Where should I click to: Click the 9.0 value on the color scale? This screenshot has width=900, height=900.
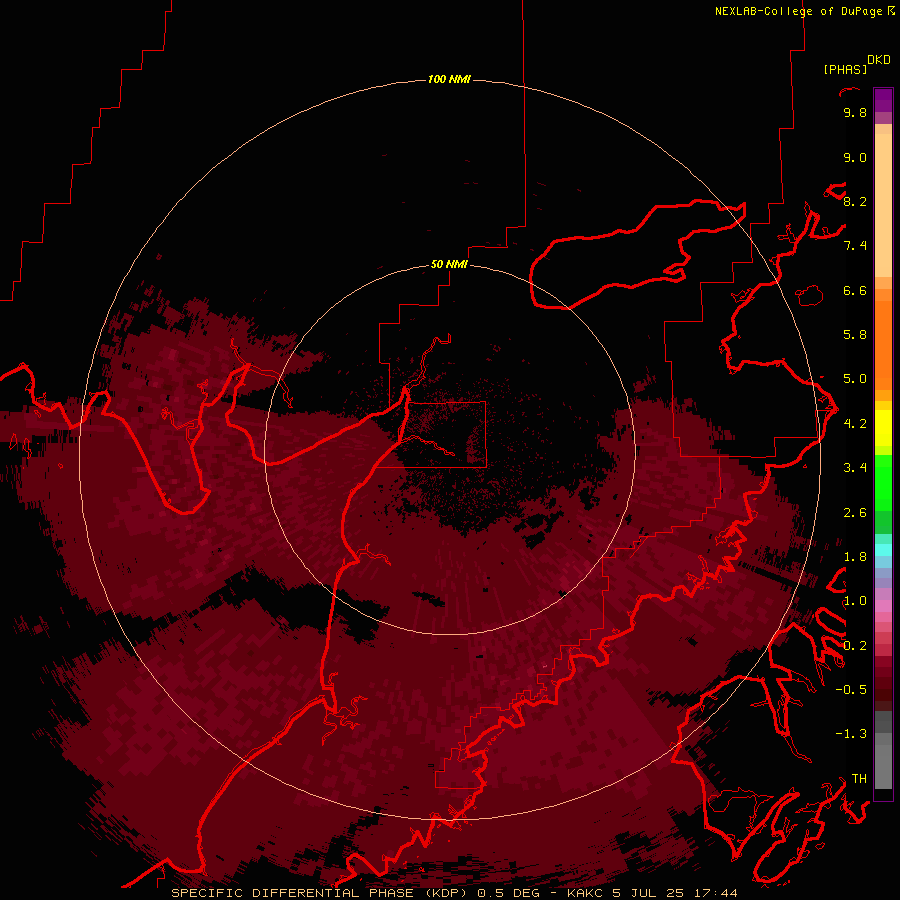click(855, 157)
